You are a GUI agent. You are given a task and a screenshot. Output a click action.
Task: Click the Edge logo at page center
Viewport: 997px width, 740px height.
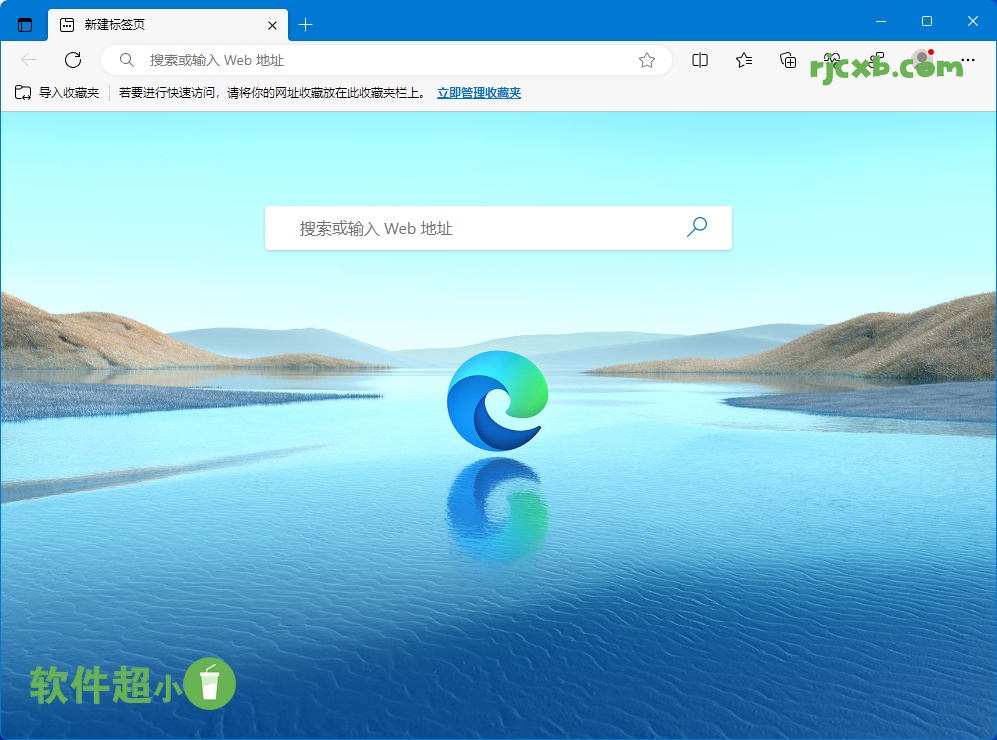pyautogui.click(x=497, y=400)
